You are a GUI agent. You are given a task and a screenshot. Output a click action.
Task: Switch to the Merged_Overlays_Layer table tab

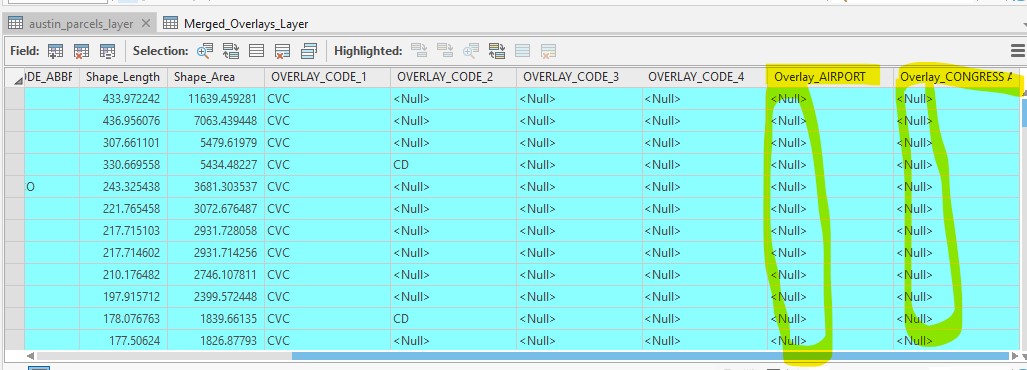(236, 24)
